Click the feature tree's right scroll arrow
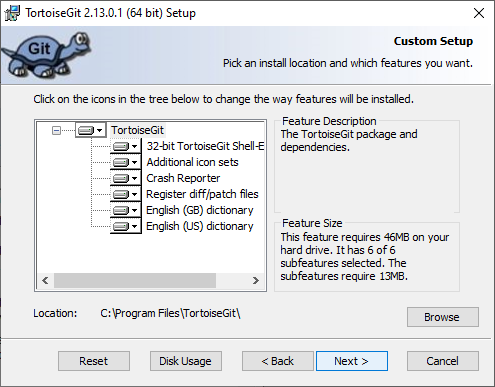 pos(256,280)
